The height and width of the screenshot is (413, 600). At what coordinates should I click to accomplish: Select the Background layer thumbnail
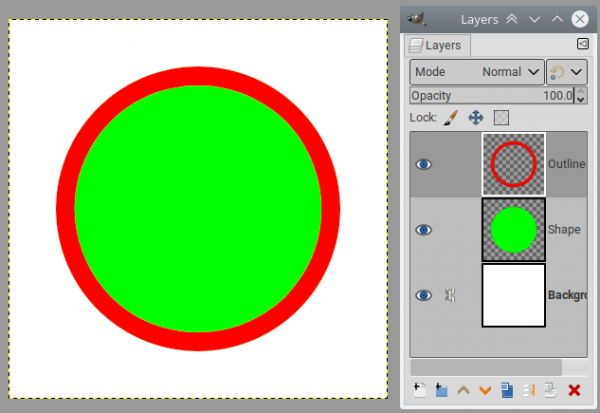tap(514, 295)
